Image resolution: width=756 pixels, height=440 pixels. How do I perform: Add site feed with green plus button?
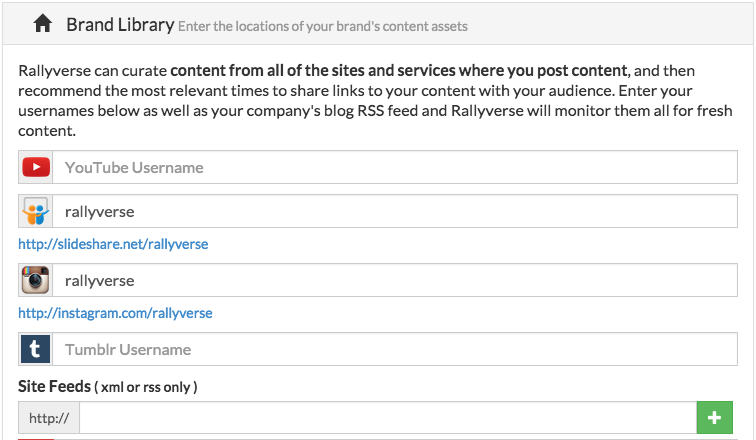(x=713, y=418)
